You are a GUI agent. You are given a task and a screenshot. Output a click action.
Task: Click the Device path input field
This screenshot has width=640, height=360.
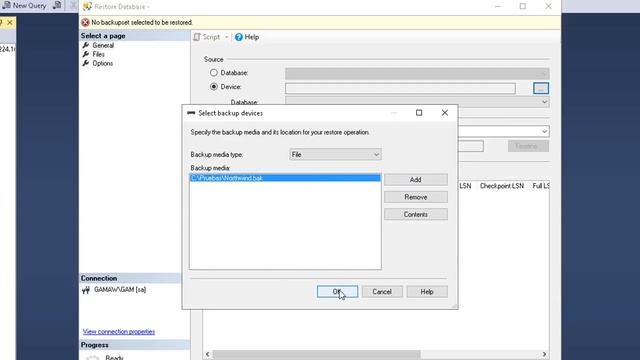[400, 88]
